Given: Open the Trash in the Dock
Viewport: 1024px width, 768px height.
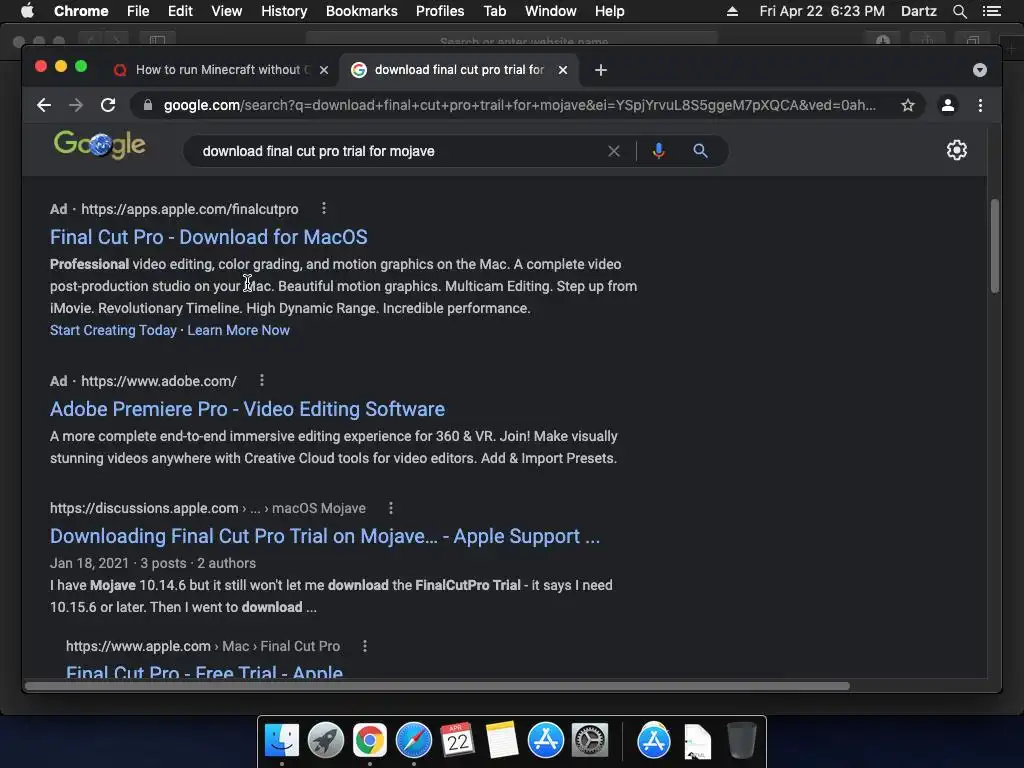Looking at the screenshot, I should pyautogui.click(x=741, y=741).
